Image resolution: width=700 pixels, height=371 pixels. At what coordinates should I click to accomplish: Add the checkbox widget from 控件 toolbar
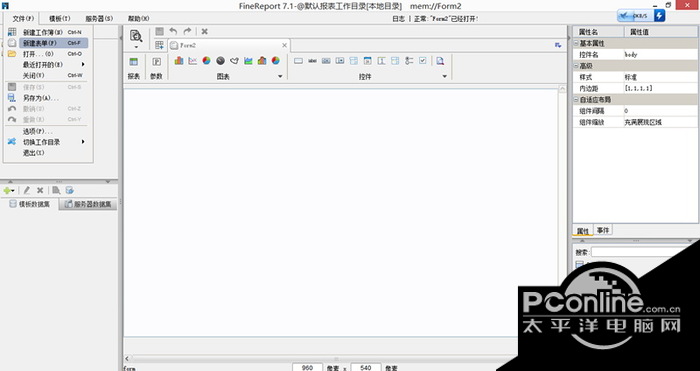pyautogui.click(x=423, y=61)
